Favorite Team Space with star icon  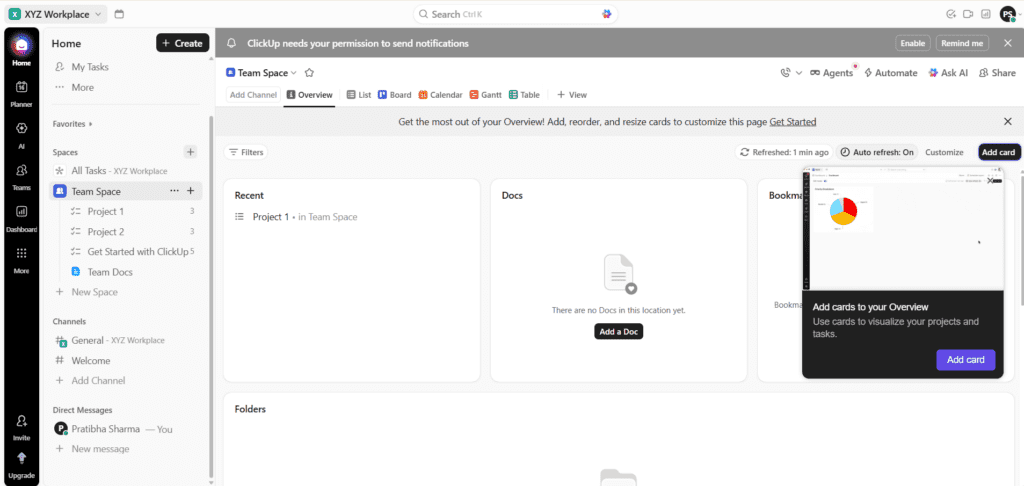click(x=310, y=73)
